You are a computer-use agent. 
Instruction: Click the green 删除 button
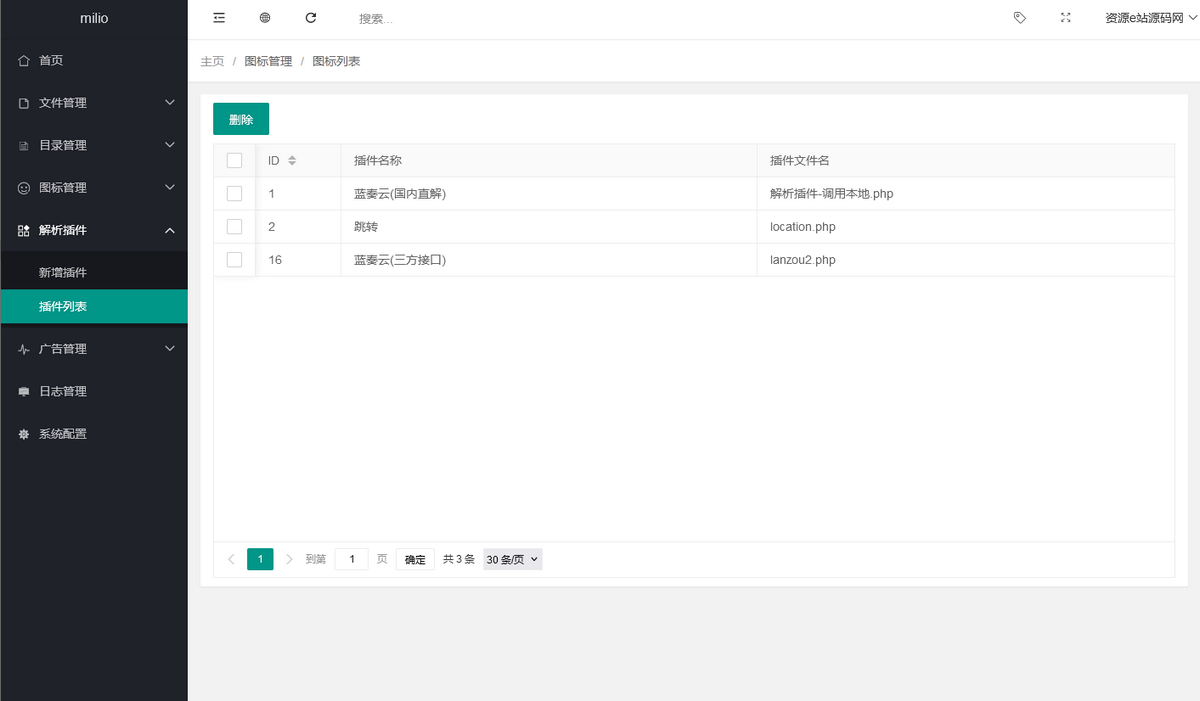point(241,119)
